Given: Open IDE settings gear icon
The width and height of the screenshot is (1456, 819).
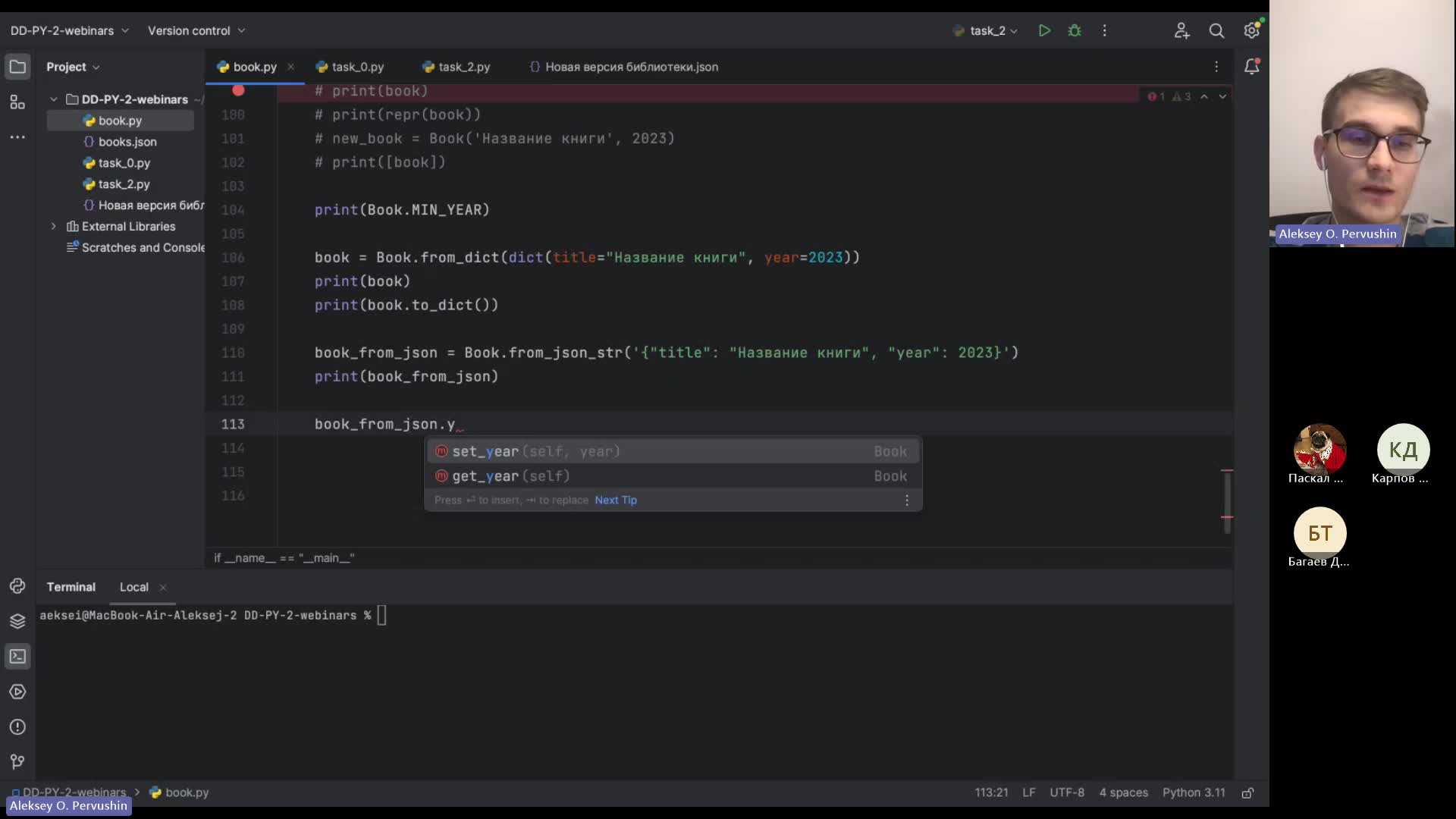Looking at the screenshot, I should [1252, 30].
